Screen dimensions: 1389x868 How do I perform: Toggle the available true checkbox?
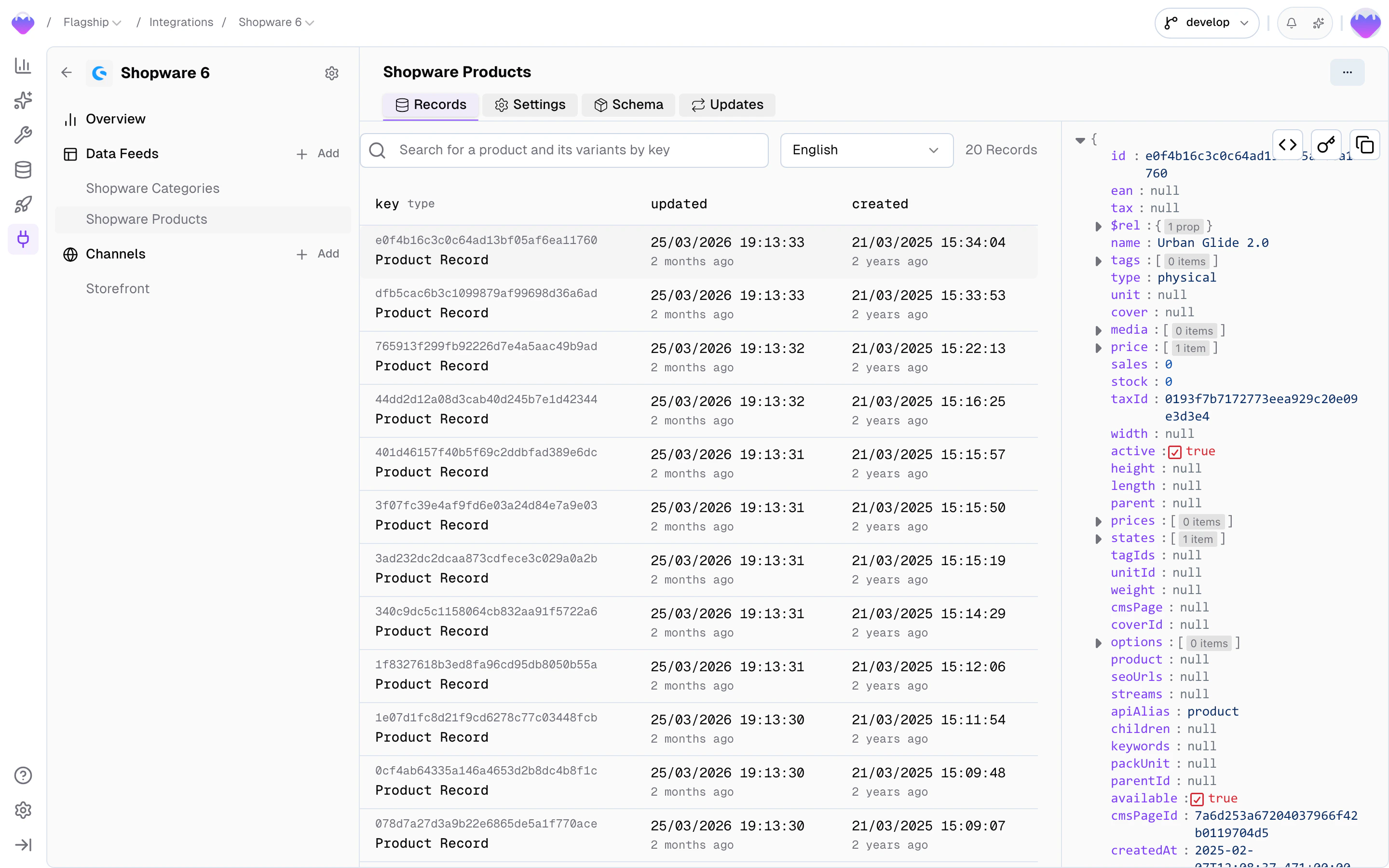[1197, 799]
